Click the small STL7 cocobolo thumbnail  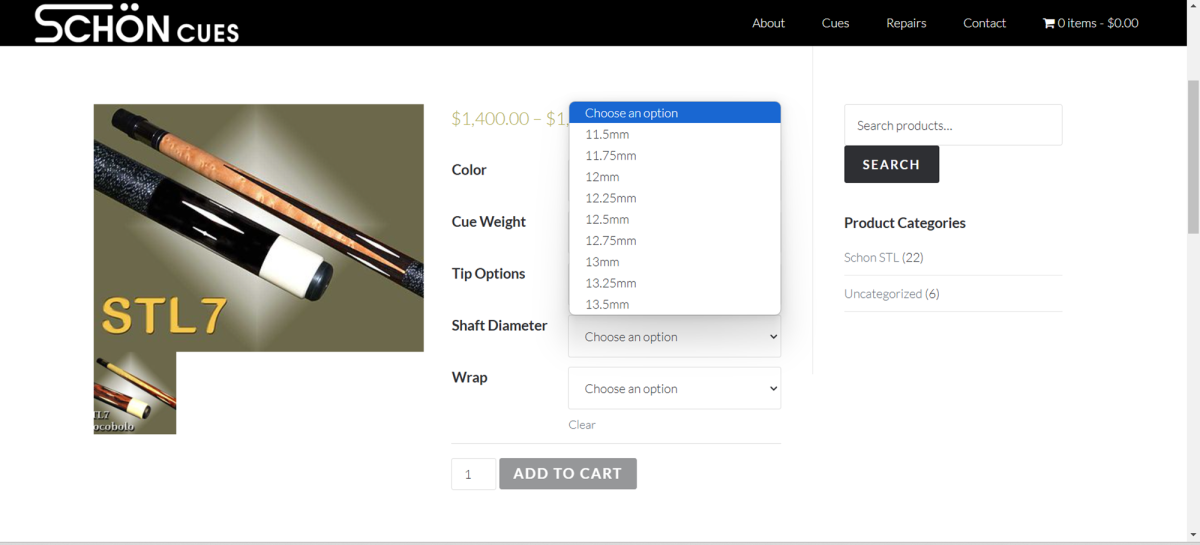click(135, 393)
